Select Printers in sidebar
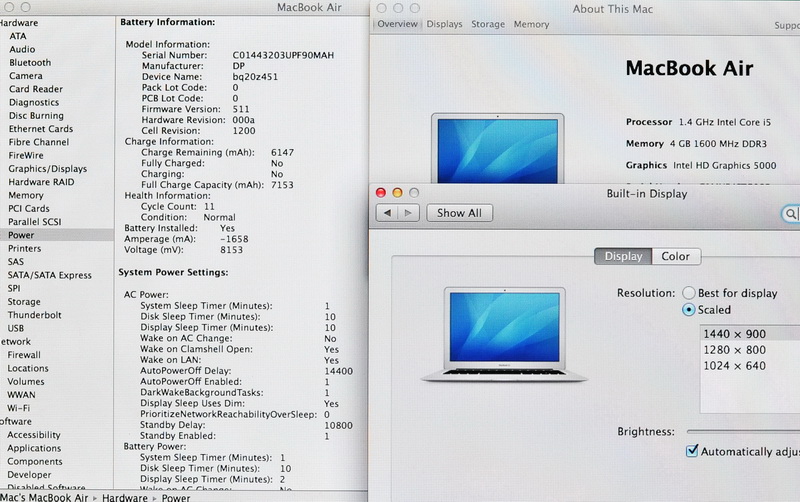The width and height of the screenshot is (800, 502). click(24, 248)
